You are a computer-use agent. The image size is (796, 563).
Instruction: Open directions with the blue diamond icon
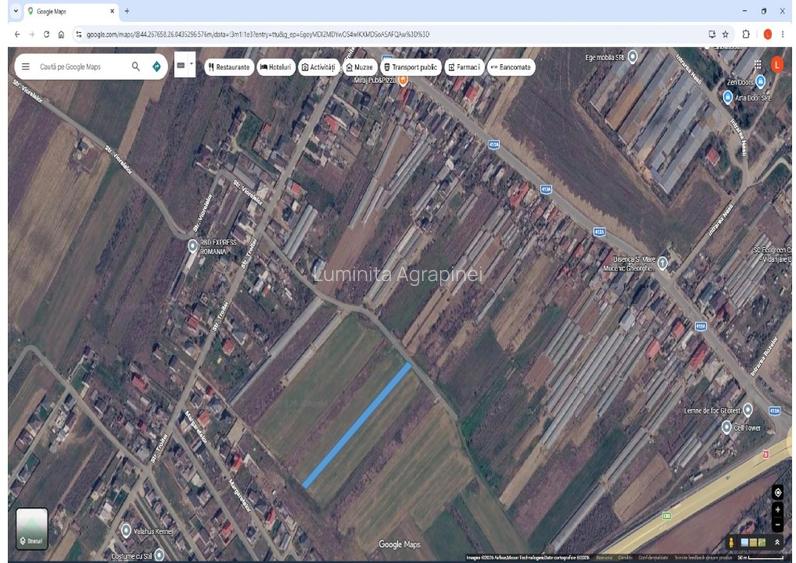click(156, 67)
